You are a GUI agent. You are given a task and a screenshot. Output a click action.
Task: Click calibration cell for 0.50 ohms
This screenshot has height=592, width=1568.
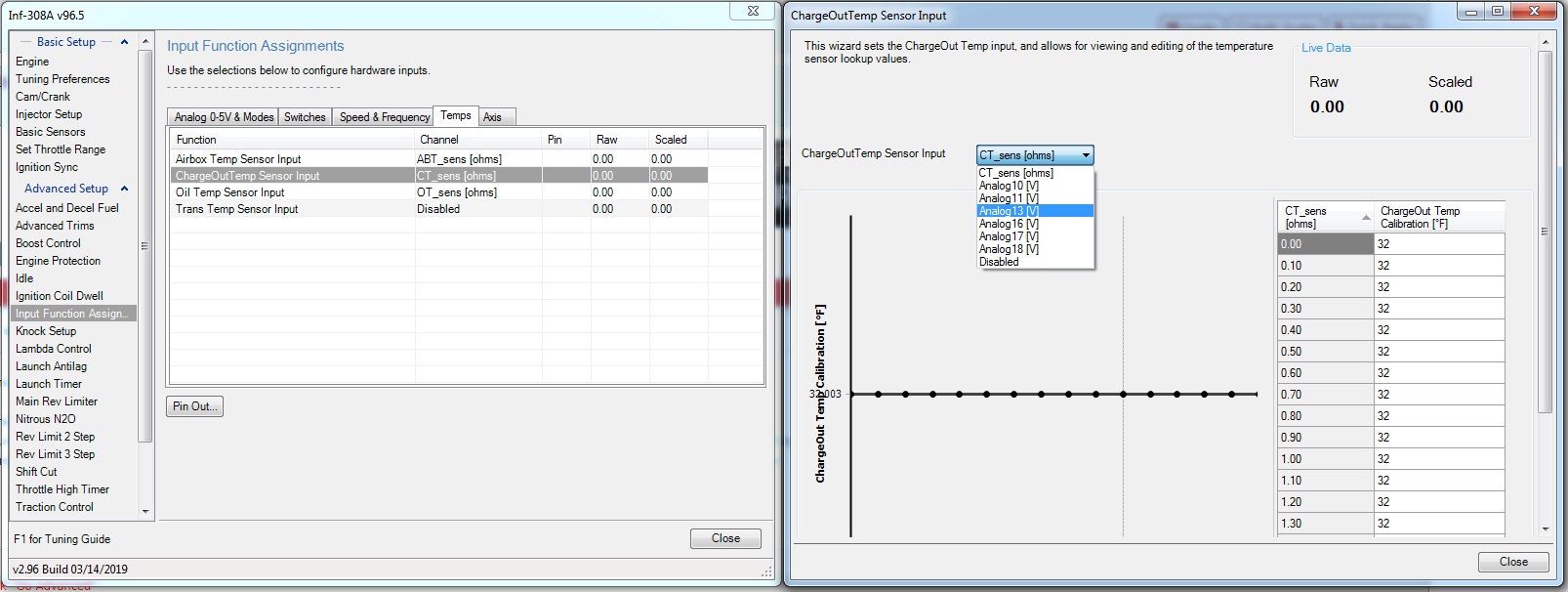click(1439, 352)
